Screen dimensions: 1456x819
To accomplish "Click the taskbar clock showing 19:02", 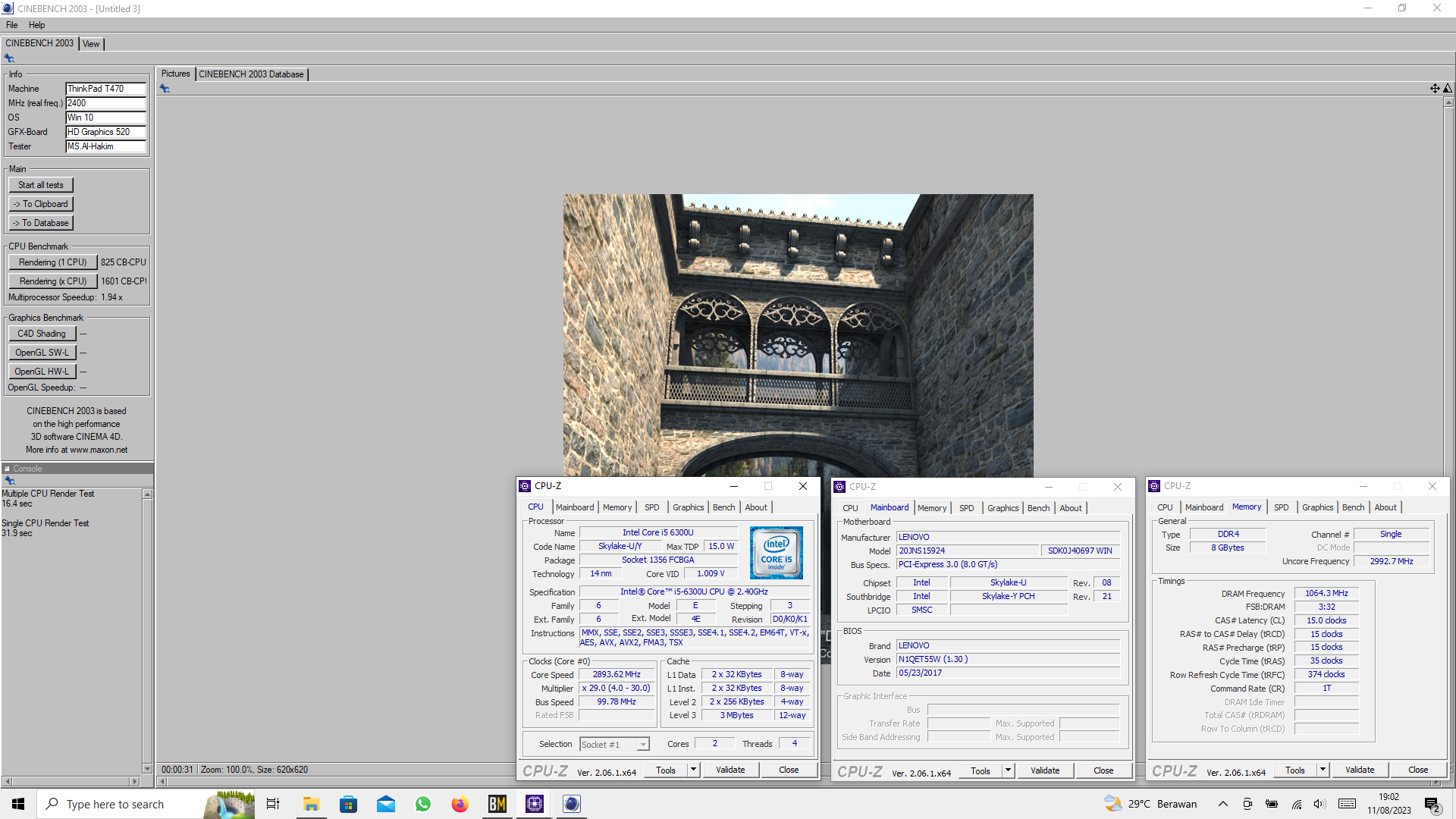I will (x=1389, y=804).
